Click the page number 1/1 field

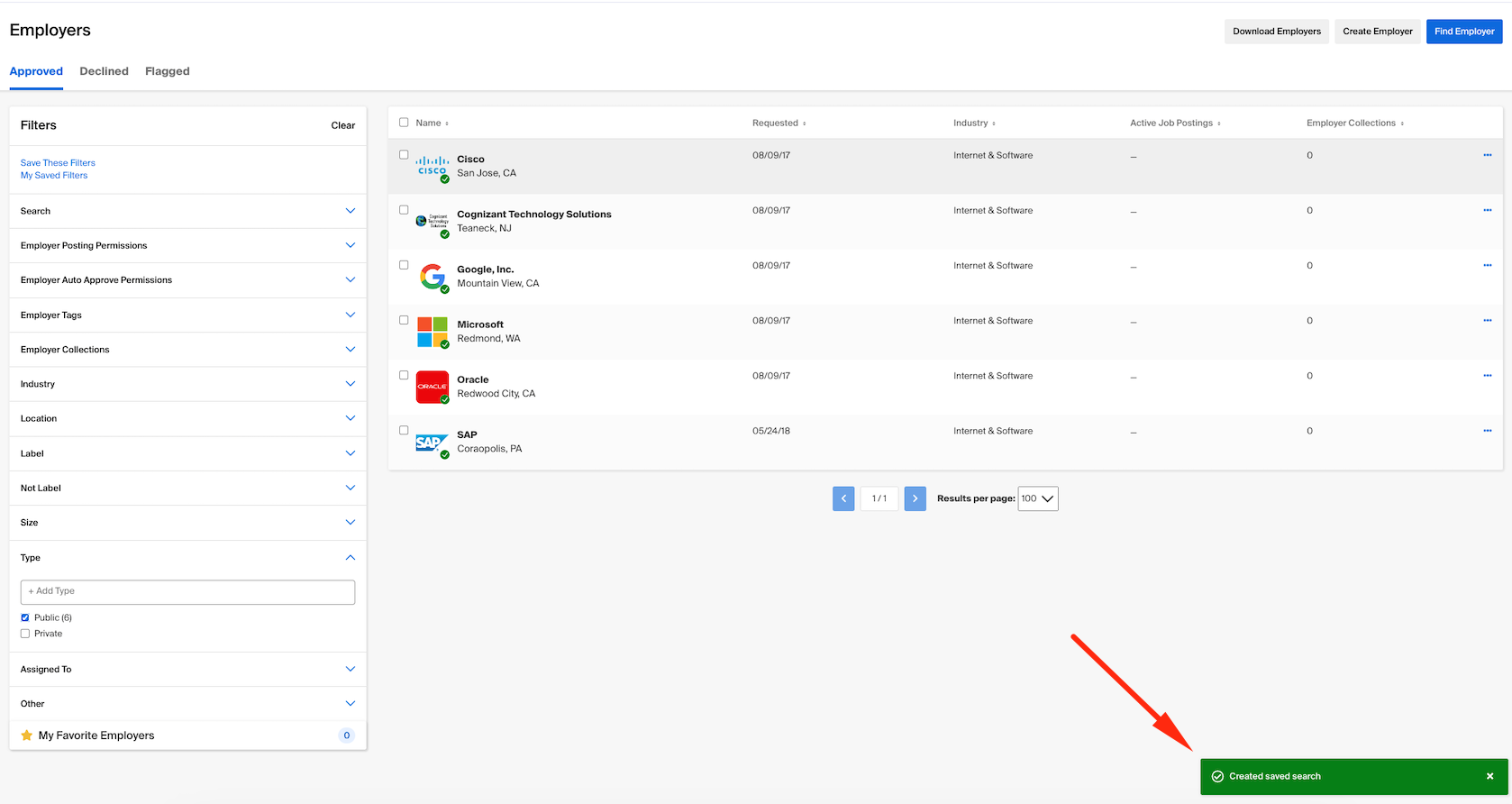click(879, 498)
